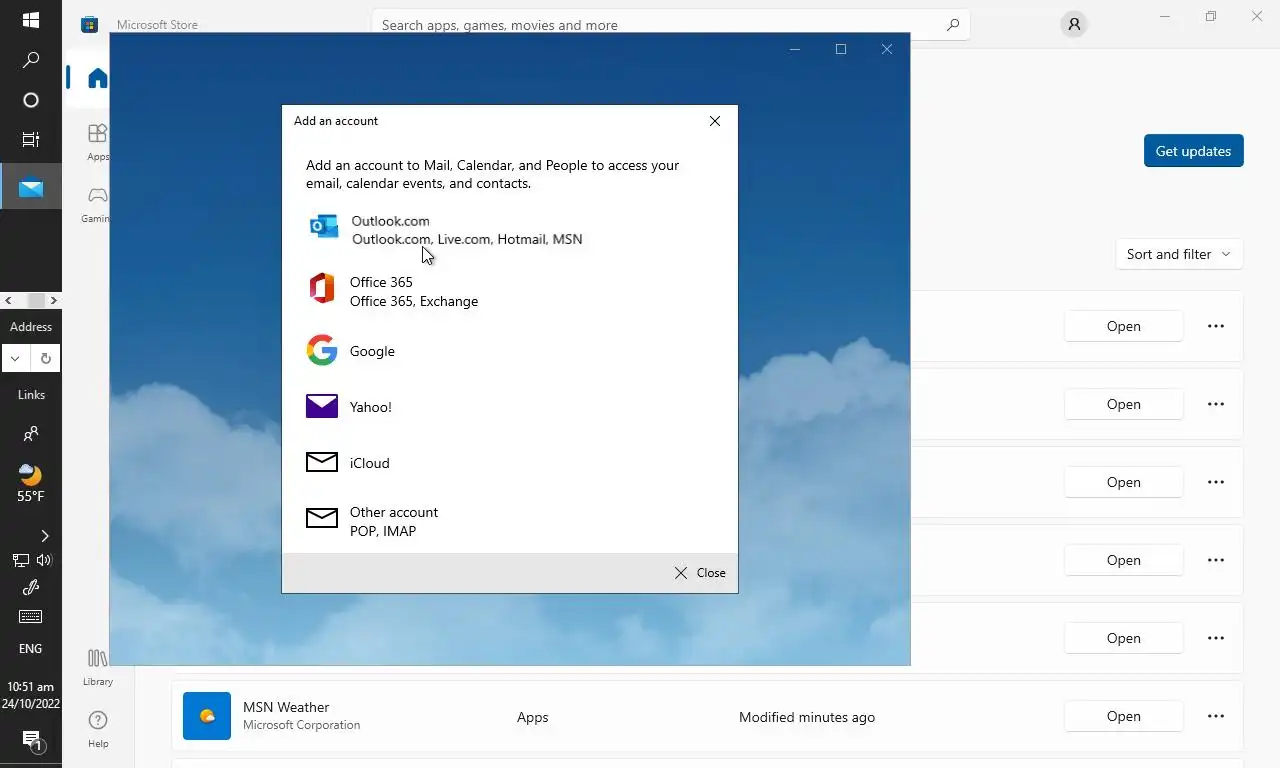This screenshot has width=1280, height=768.
Task: Open taskbar Search magnifier
Action: pyautogui.click(x=31, y=60)
